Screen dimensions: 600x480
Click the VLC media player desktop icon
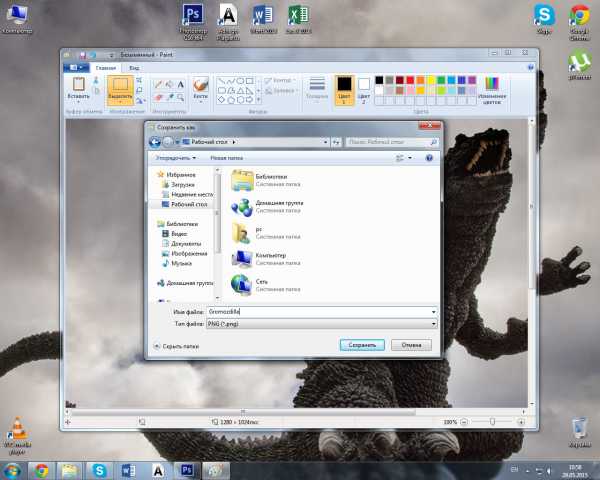click(x=18, y=436)
